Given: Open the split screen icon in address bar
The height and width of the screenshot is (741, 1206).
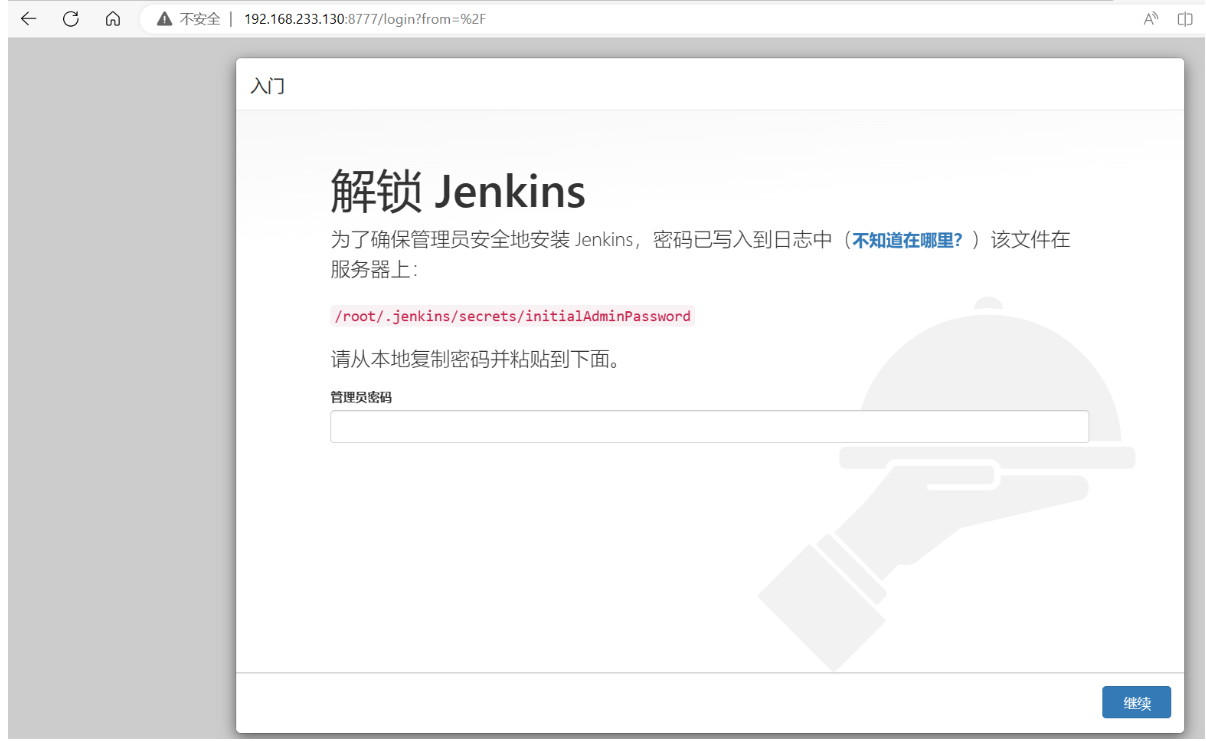Looking at the screenshot, I should 1185,19.
